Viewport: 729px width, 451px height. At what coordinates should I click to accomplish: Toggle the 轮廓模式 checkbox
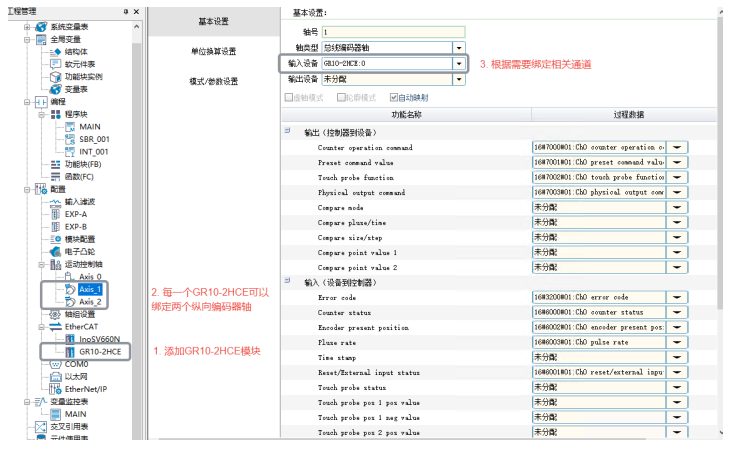[x=341, y=98]
